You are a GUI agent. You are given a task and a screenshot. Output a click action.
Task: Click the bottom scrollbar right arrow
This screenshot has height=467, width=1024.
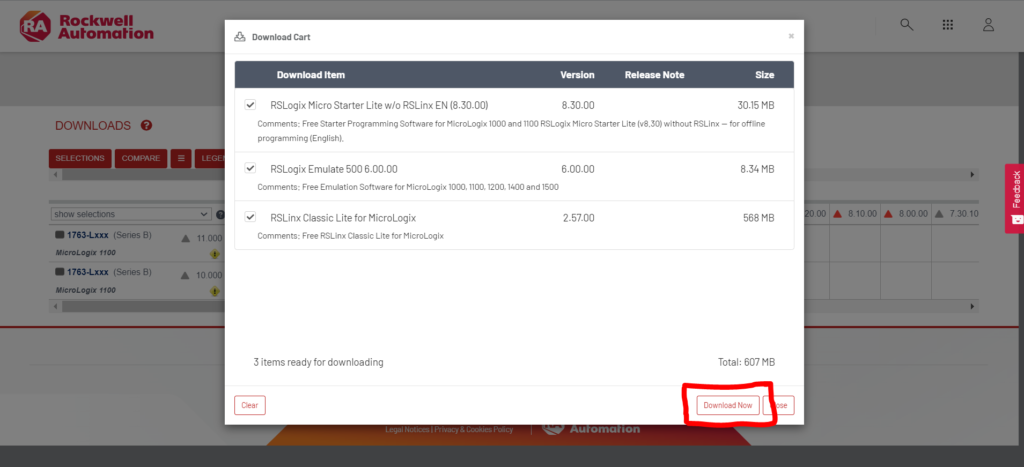coord(972,306)
